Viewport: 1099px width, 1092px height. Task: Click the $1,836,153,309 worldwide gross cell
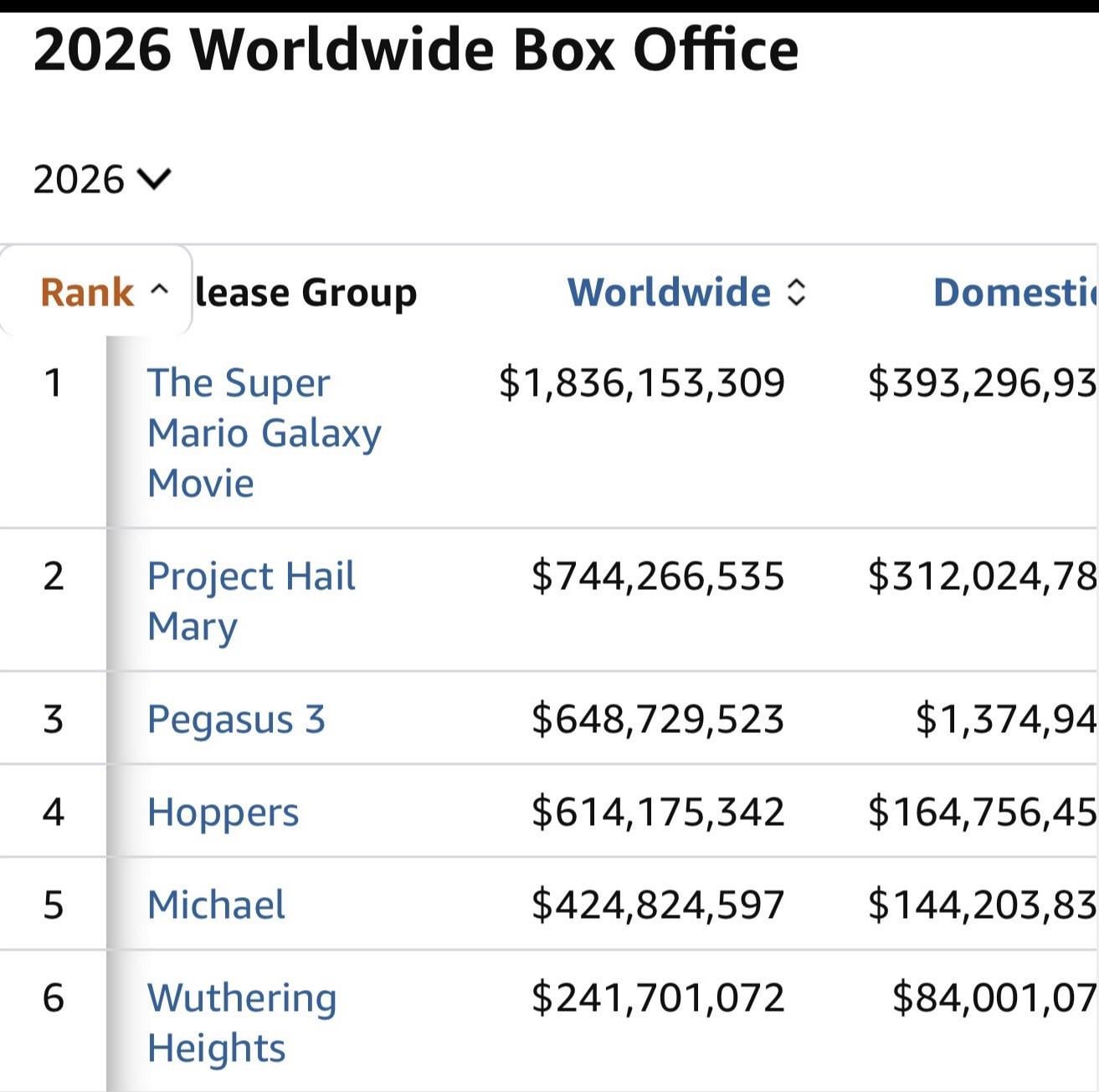pos(642,382)
